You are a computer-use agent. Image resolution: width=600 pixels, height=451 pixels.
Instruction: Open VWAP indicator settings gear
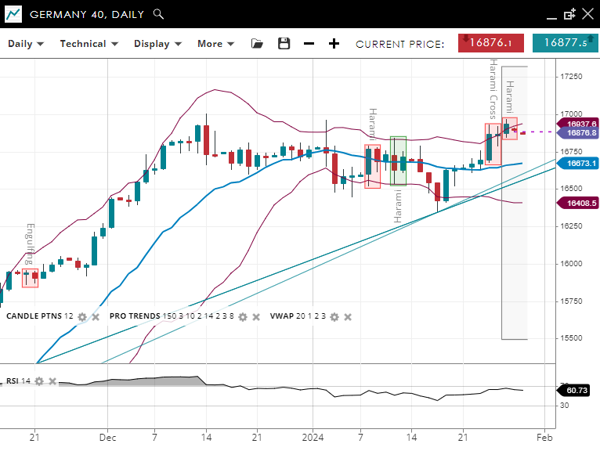coord(334,316)
